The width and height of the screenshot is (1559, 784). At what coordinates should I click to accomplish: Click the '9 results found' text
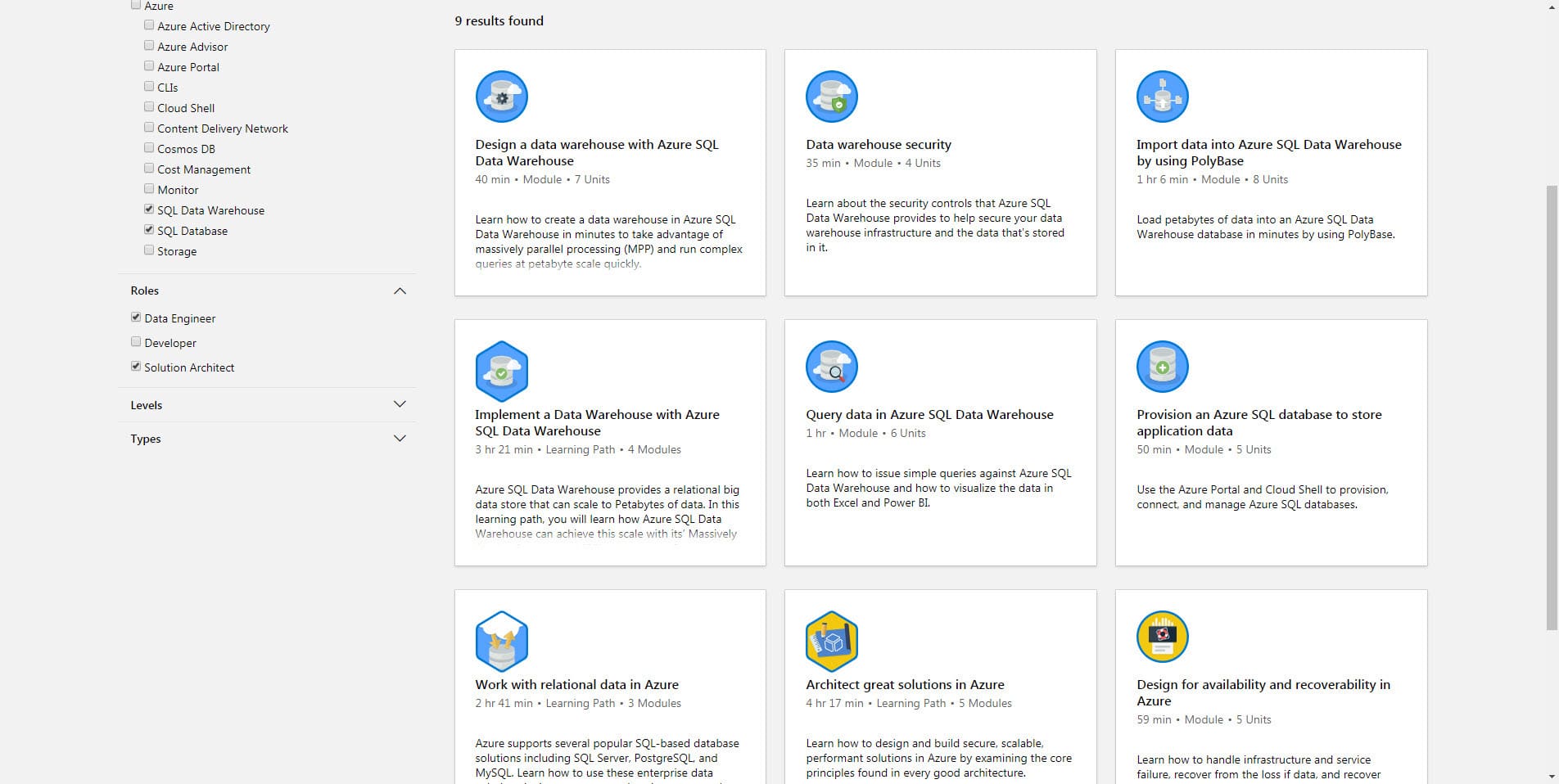[x=499, y=20]
